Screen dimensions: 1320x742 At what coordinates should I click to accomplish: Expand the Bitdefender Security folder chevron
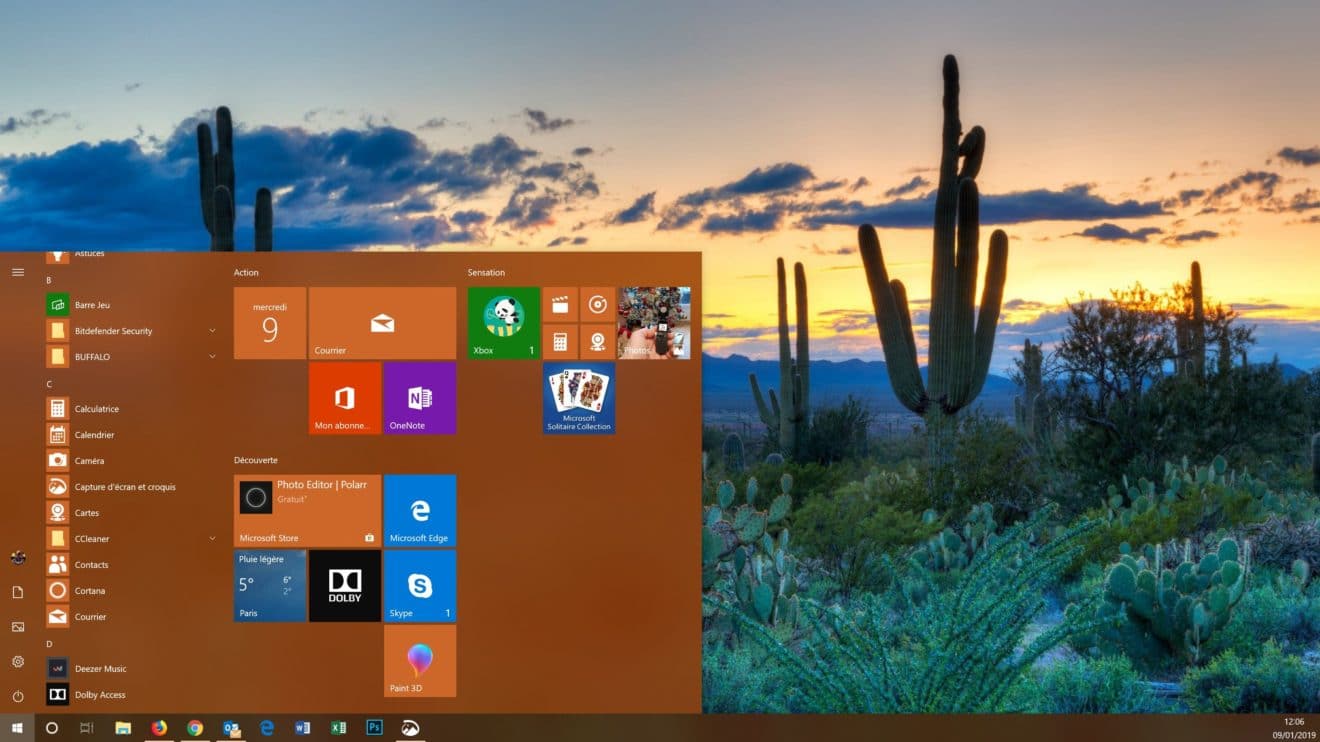(x=212, y=331)
